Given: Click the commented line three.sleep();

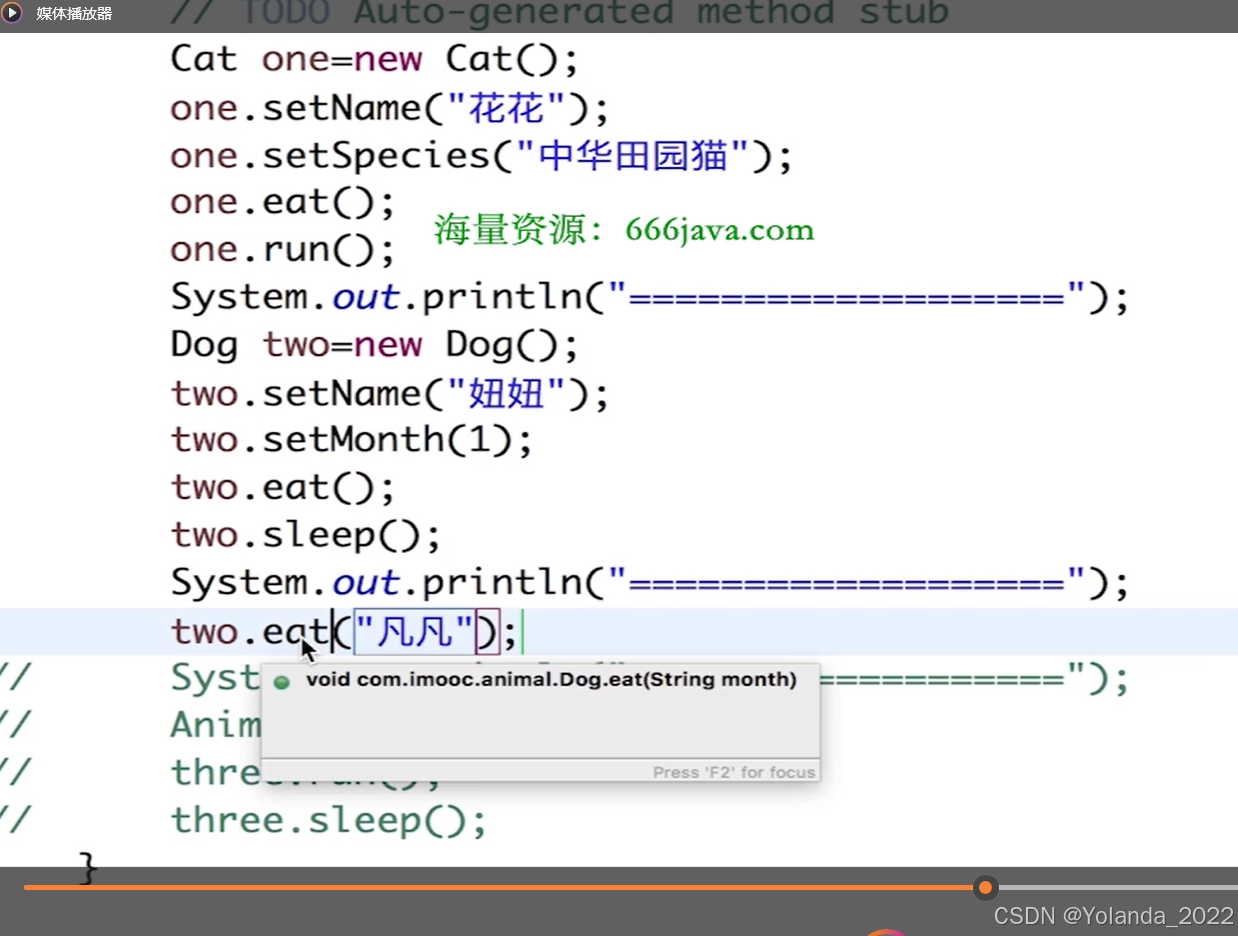Looking at the screenshot, I should point(328,820).
